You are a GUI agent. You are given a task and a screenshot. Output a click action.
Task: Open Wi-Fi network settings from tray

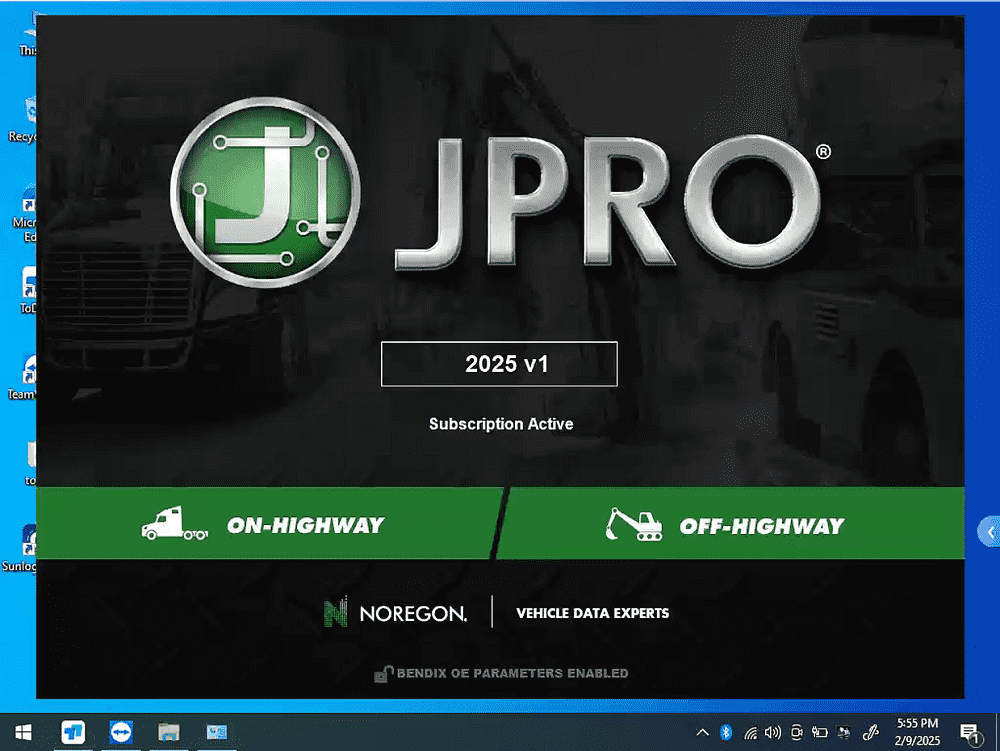(x=750, y=732)
